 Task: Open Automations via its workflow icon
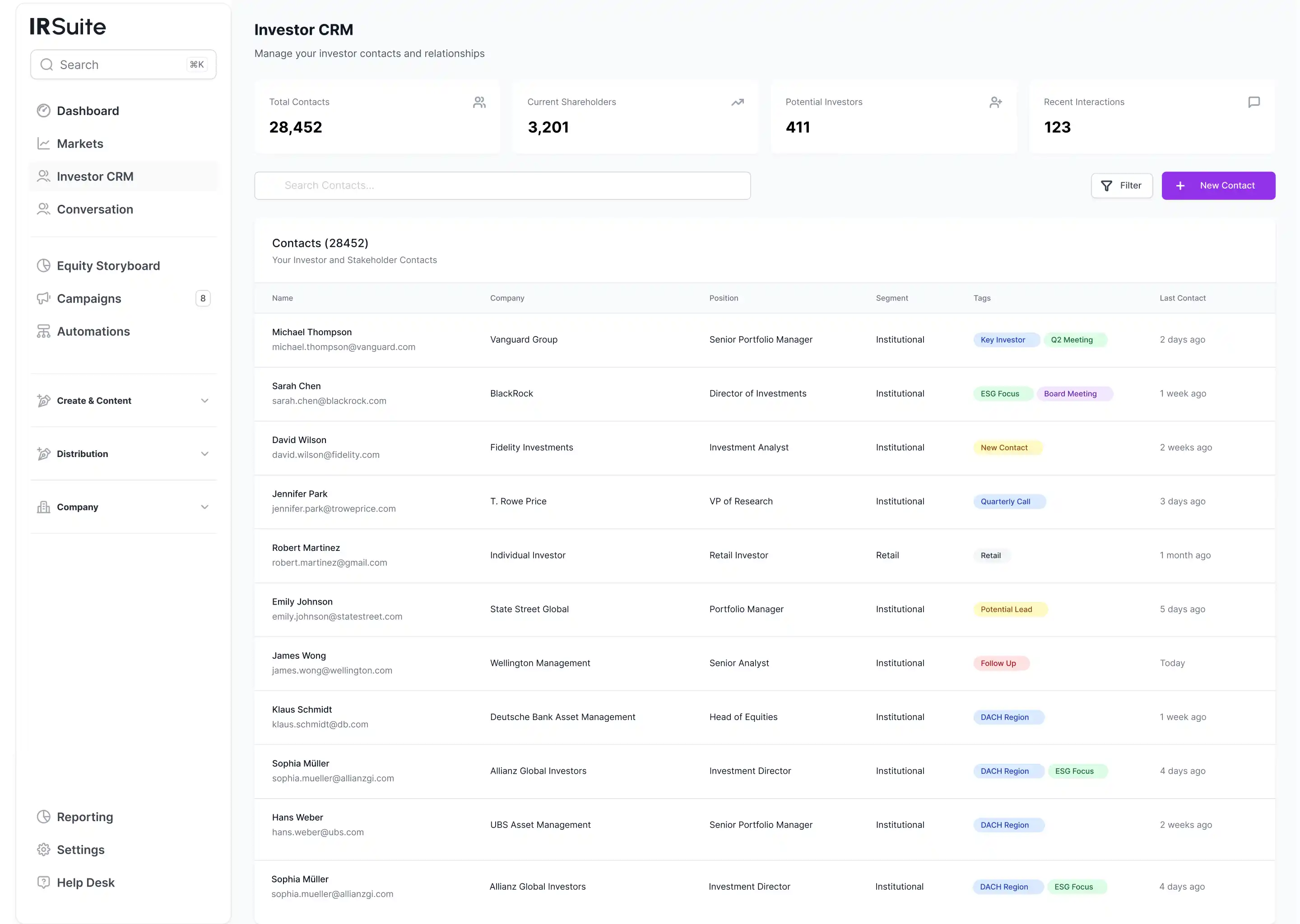pyautogui.click(x=44, y=331)
